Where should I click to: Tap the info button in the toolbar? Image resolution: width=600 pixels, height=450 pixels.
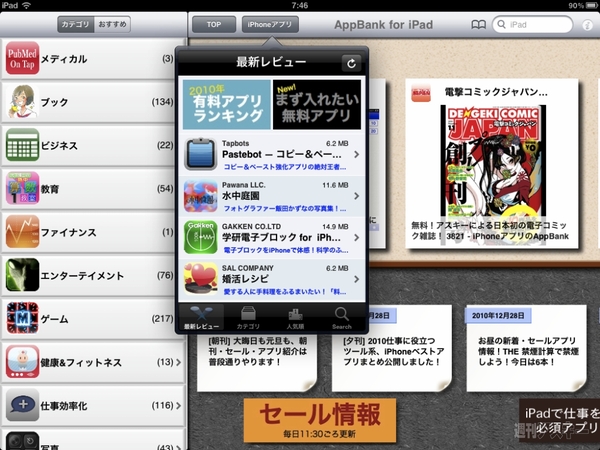tap(587, 25)
